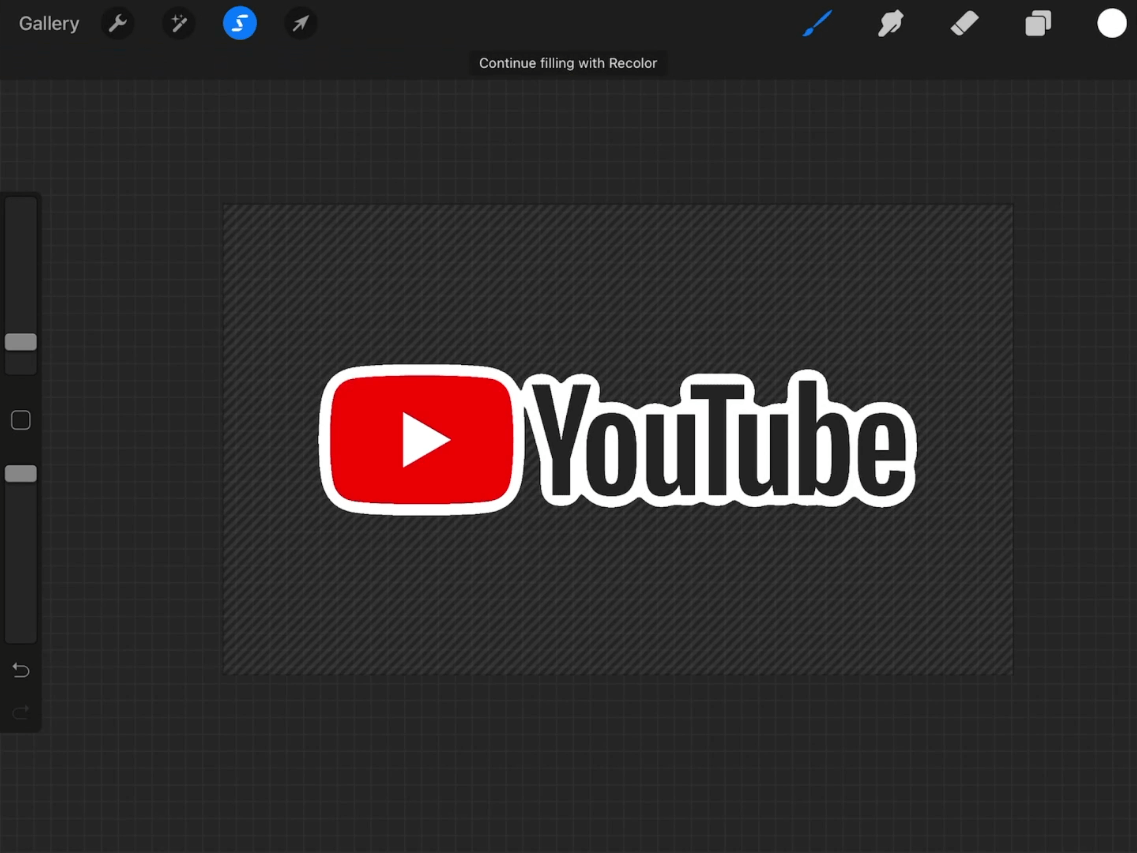
Task: Select the Smudge tool
Action: coord(890,23)
